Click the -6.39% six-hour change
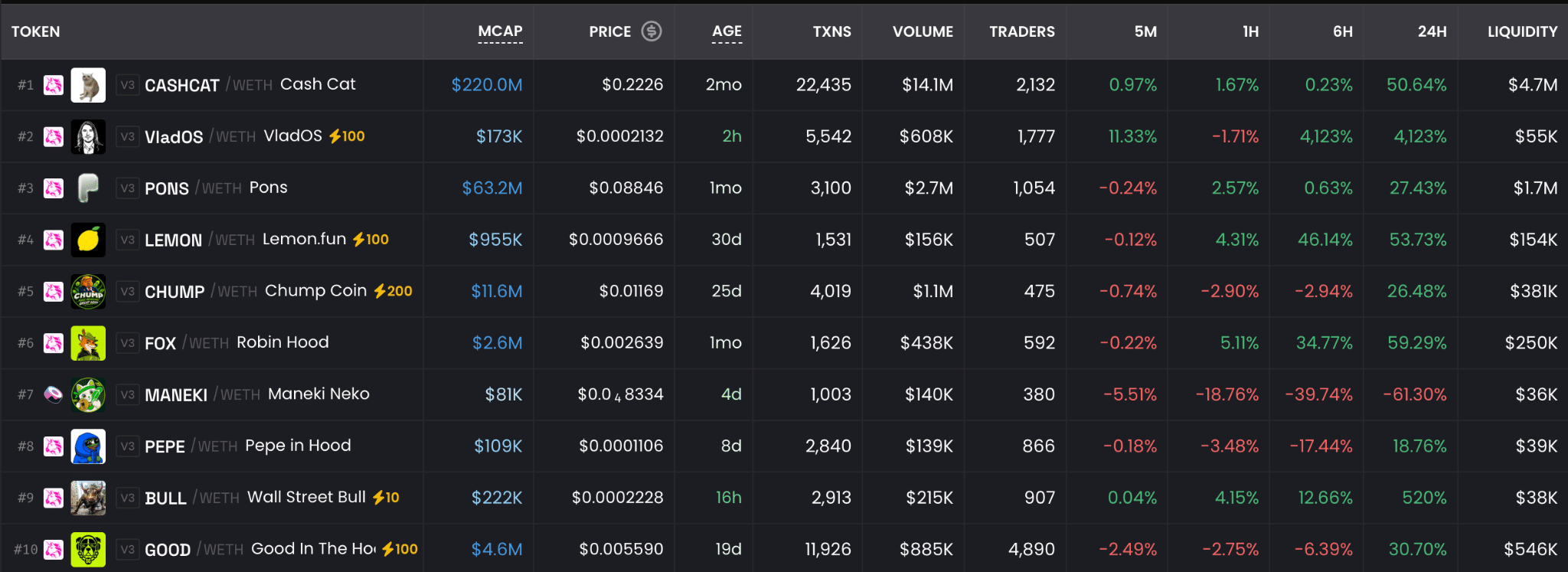 pyautogui.click(x=1324, y=549)
